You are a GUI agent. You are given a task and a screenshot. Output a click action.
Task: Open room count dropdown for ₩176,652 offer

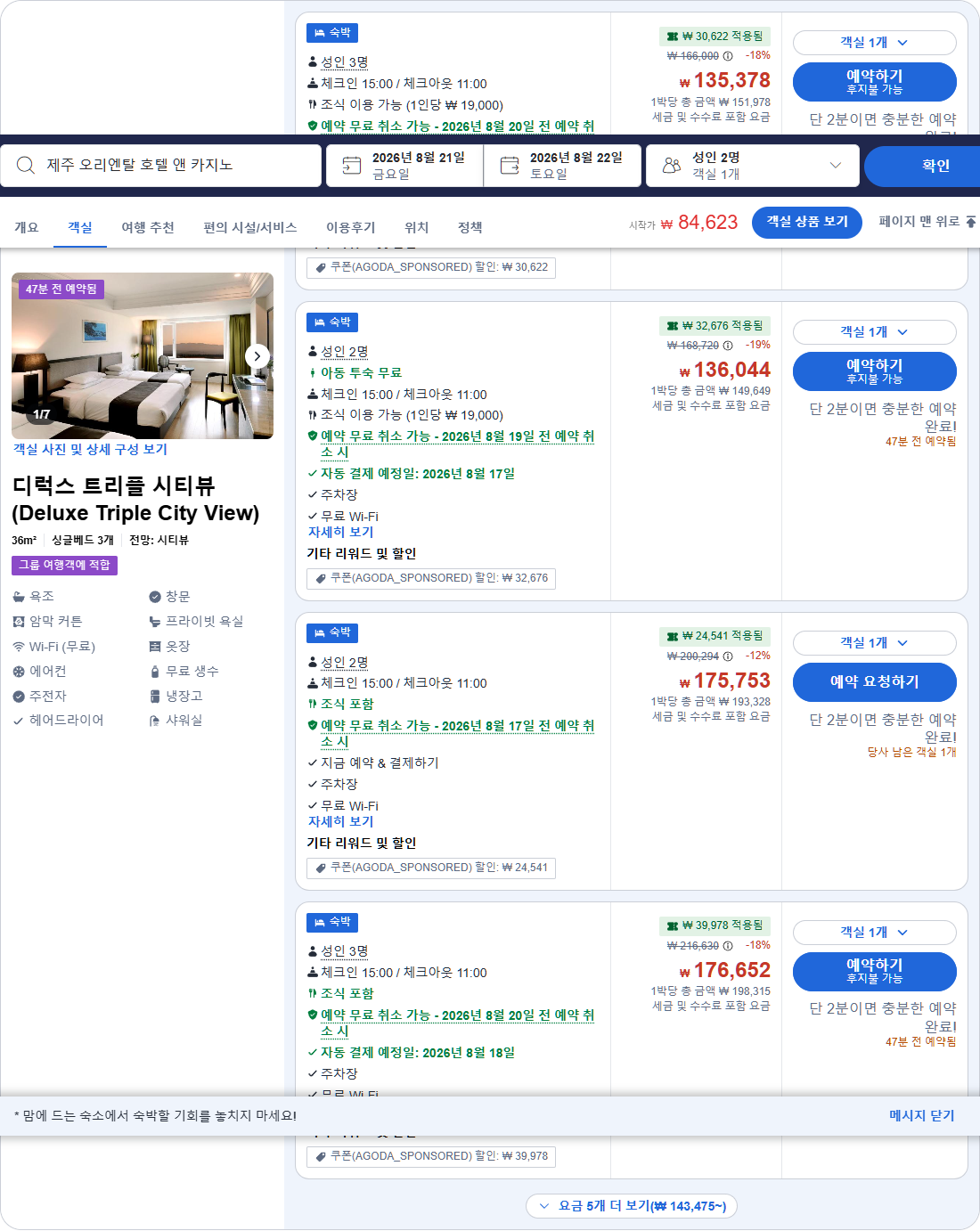tap(874, 933)
